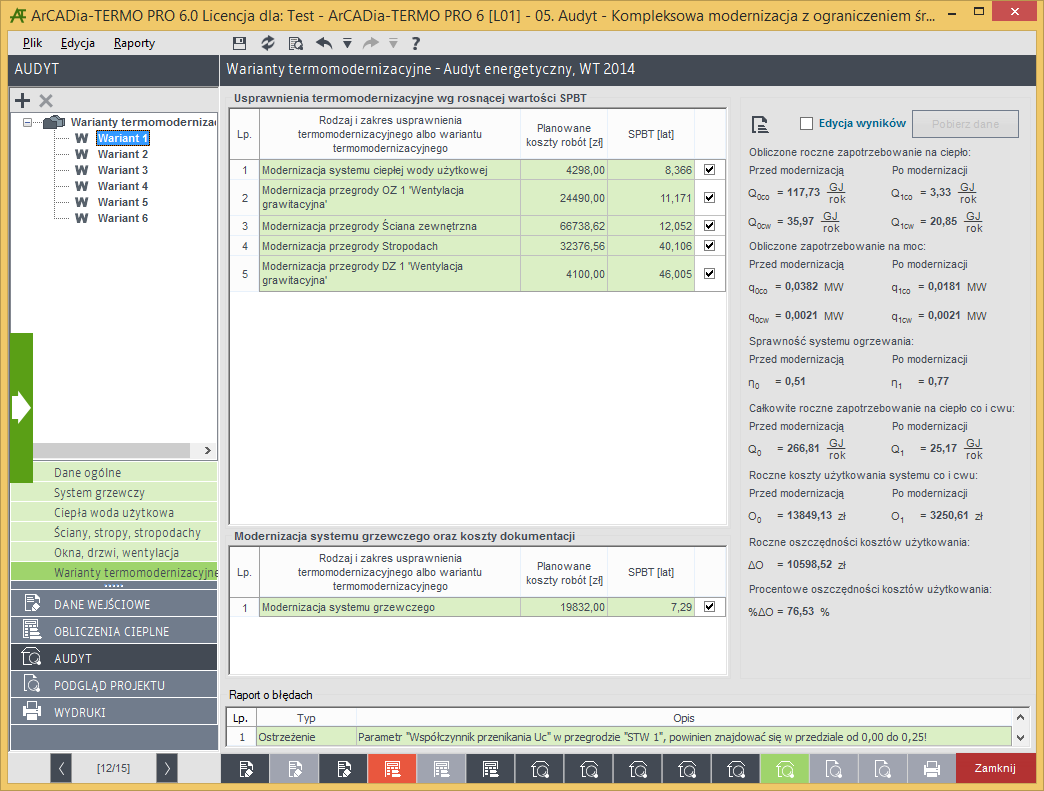
Task: Select Wariant 1 in the tree
Action: 123,138
